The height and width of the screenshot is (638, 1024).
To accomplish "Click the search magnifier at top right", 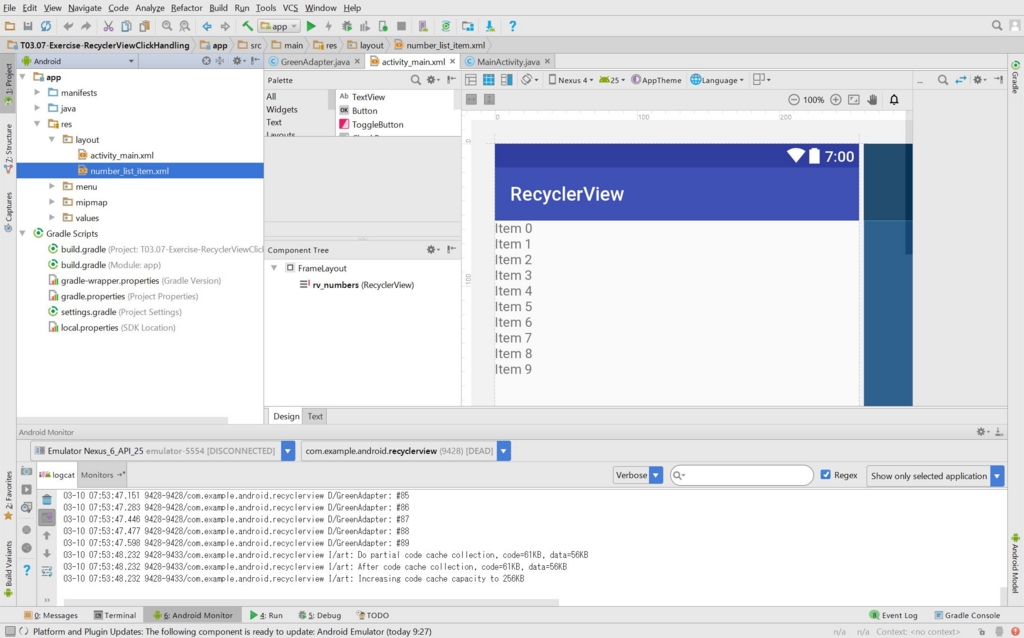I will click(997, 25).
